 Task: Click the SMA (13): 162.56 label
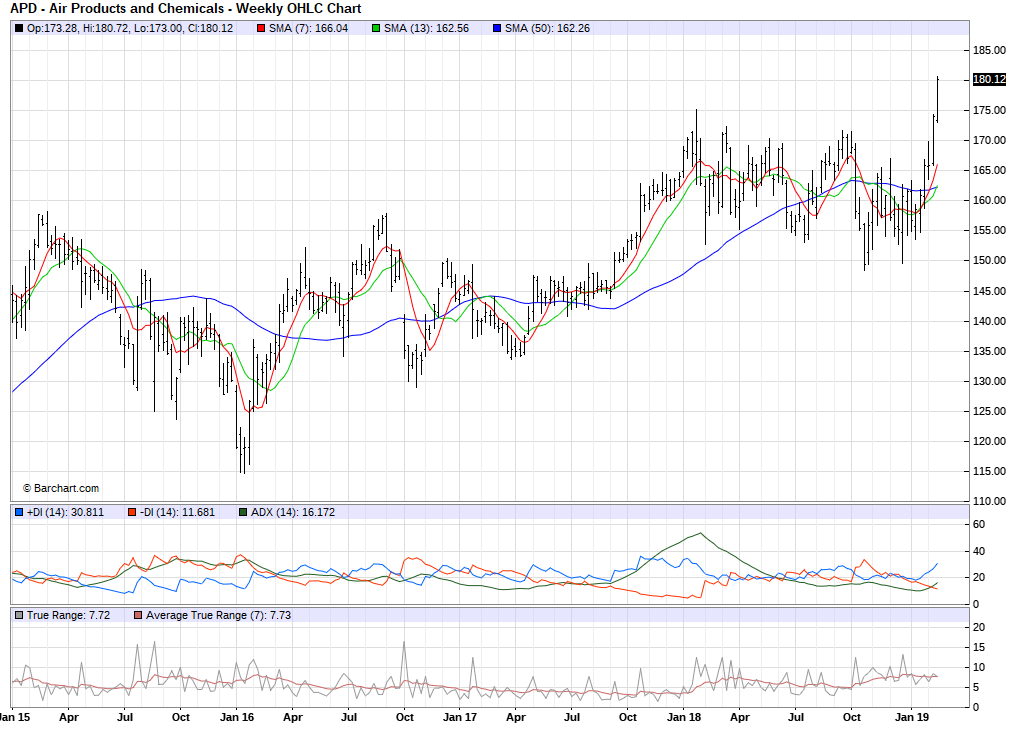[426, 28]
